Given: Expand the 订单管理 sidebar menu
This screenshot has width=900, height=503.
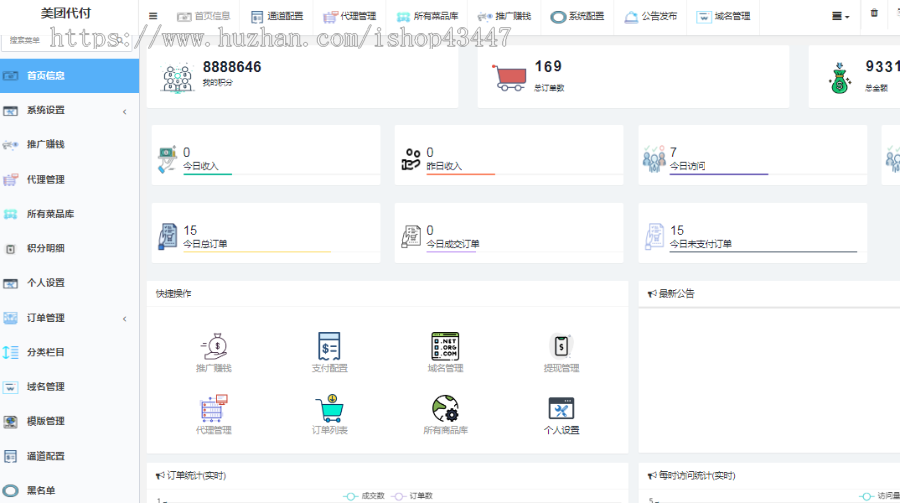Looking at the screenshot, I should 69,318.
